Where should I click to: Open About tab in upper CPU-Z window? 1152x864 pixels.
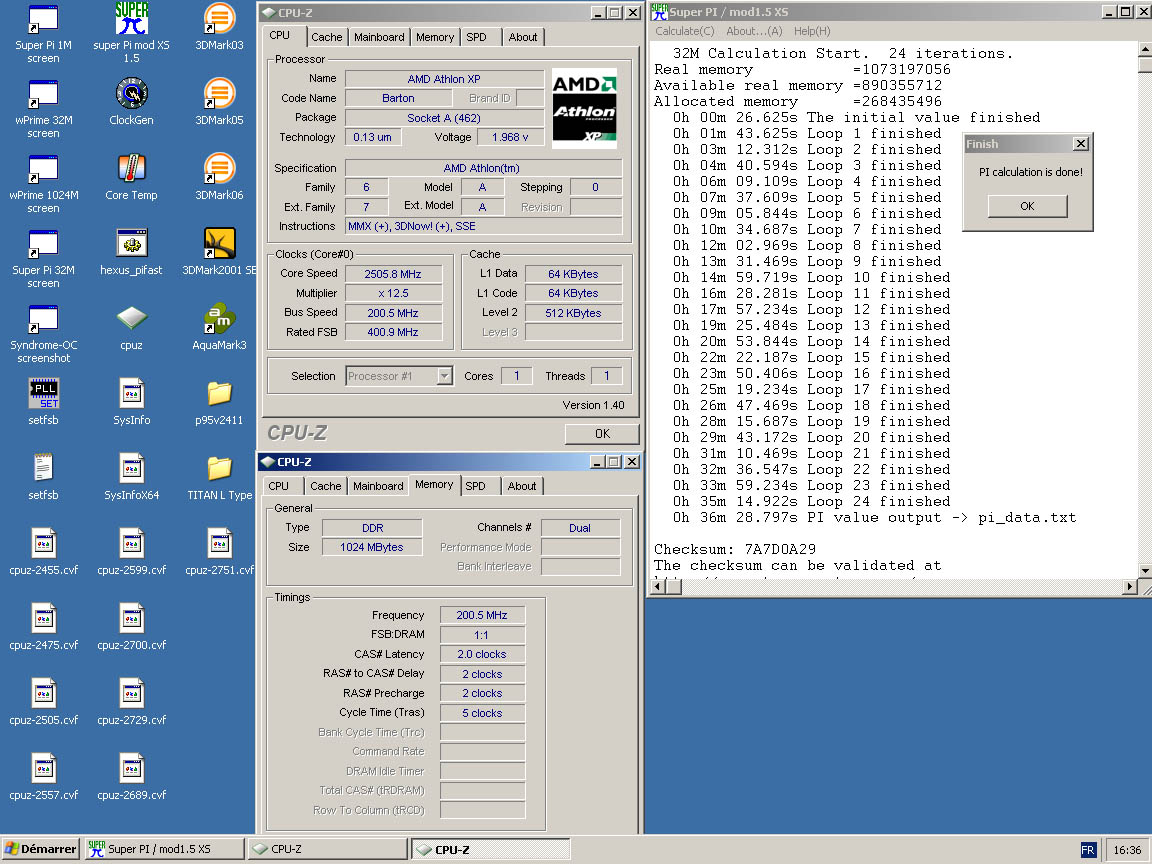tap(522, 37)
